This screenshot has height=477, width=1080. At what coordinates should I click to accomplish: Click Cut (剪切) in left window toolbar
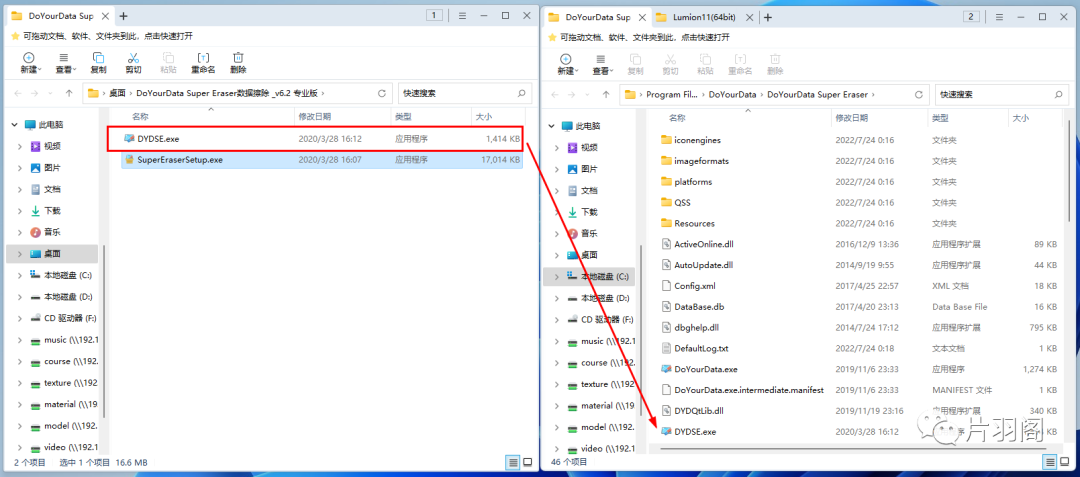(134, 63)
